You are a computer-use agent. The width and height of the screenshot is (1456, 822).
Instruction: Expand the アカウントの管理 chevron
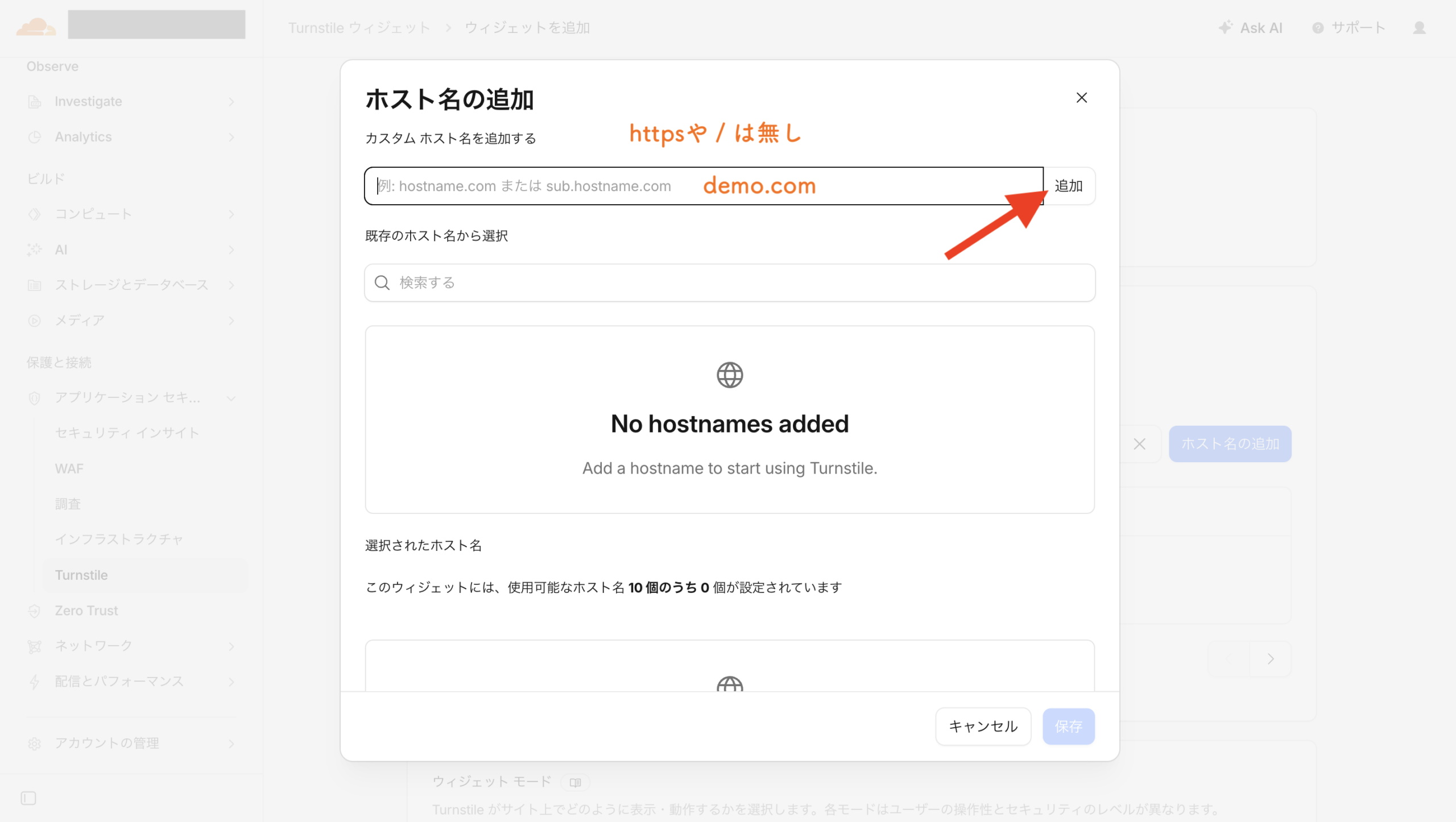(x=231, y=744)
